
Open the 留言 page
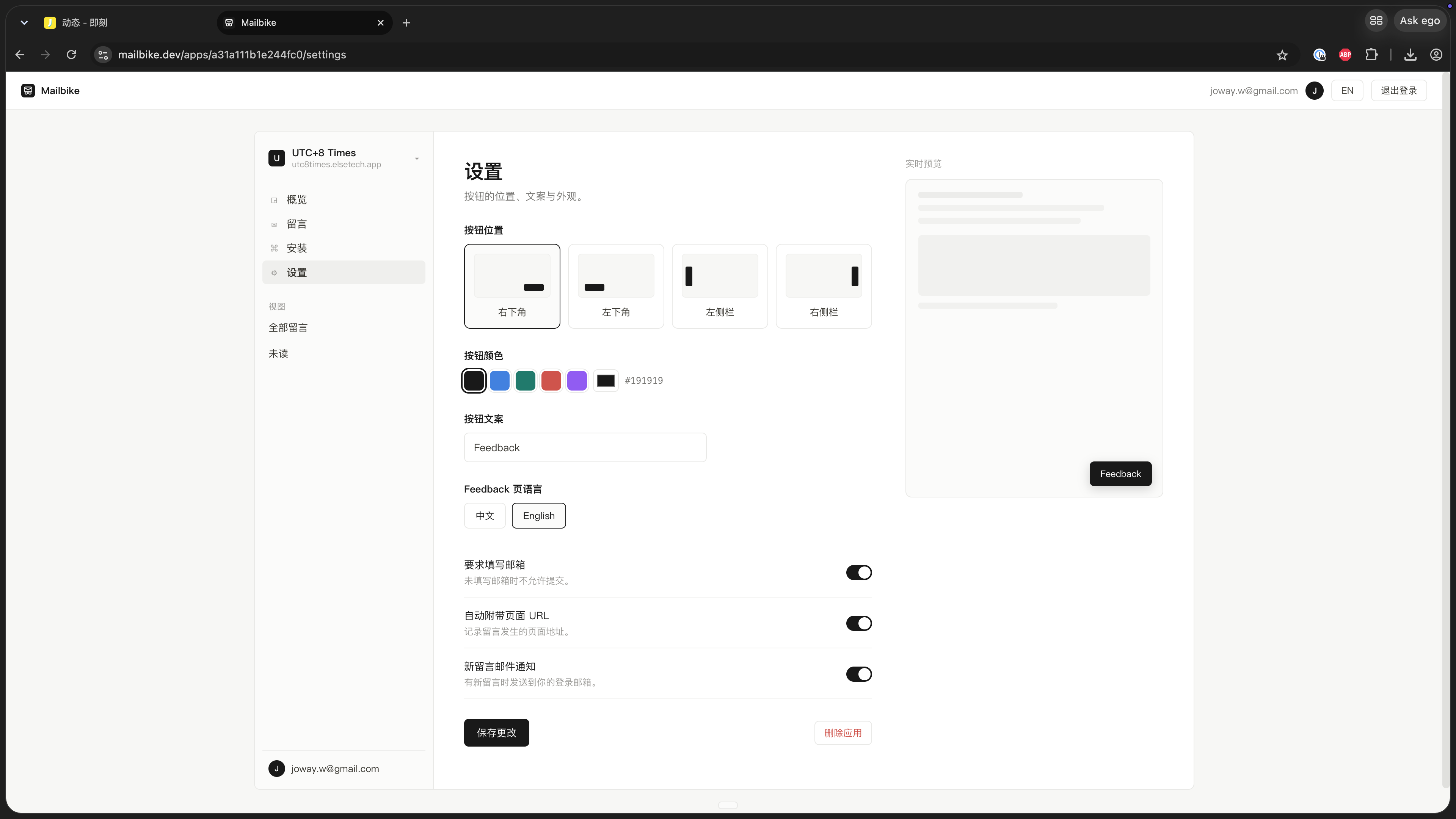pyautogui.click(x=344, y=224)
